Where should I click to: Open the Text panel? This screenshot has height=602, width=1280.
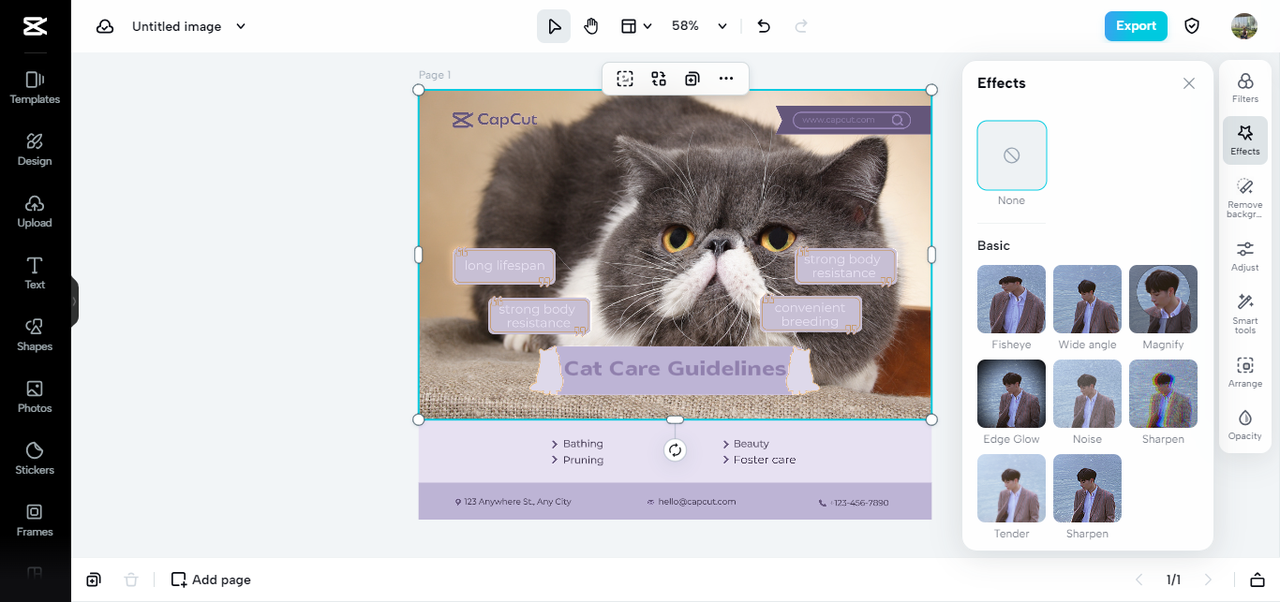35,273
